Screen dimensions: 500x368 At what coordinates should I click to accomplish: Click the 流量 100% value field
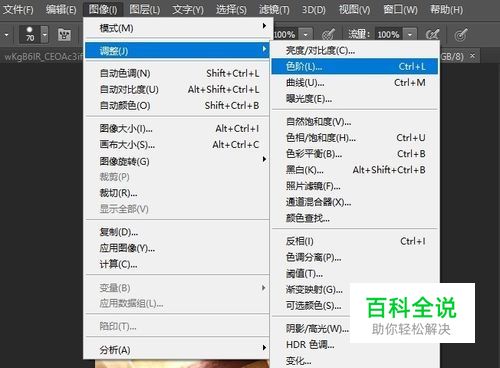(x=388, y=34)
